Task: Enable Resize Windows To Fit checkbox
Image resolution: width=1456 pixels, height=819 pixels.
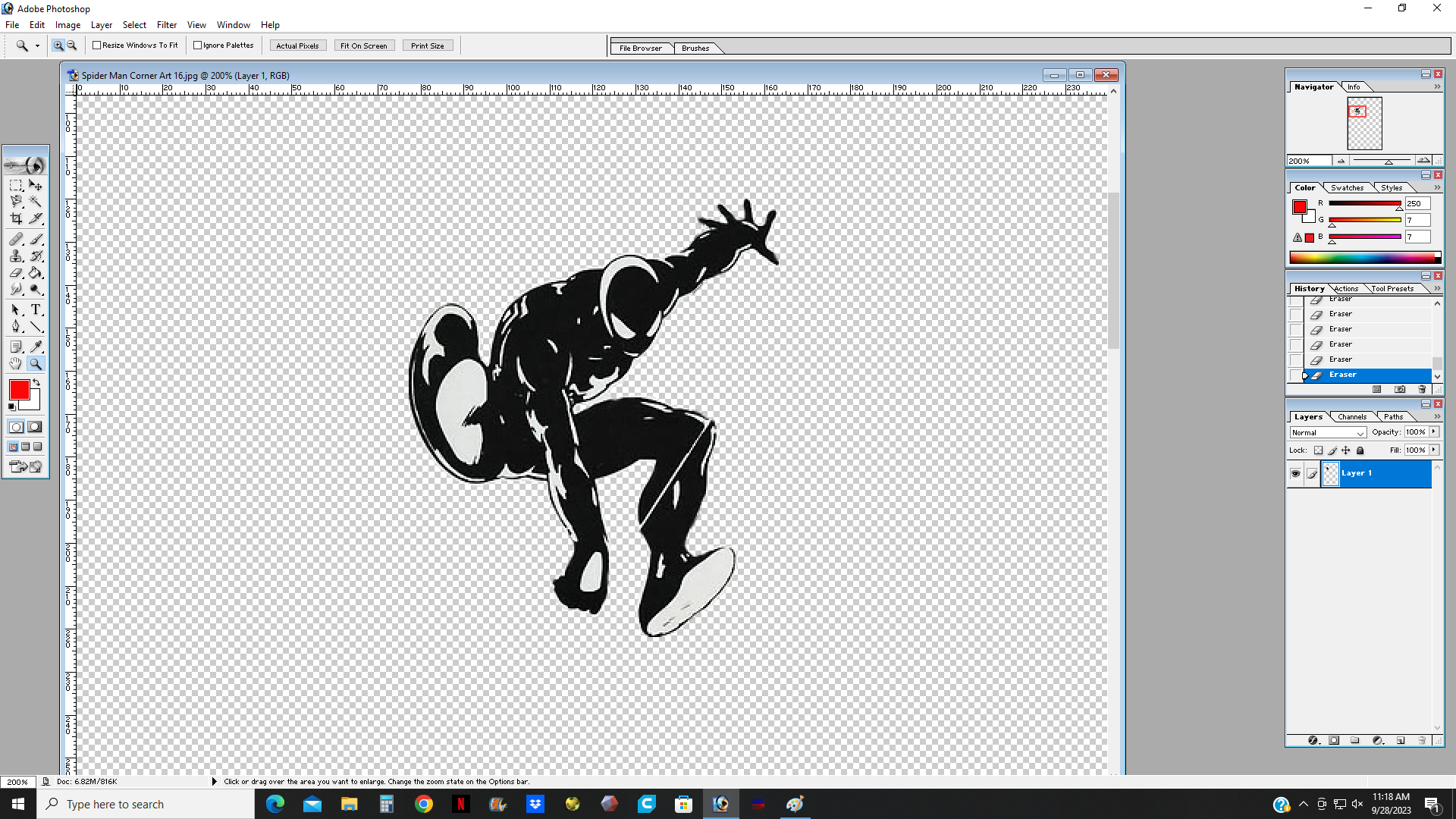Action: 97,45
